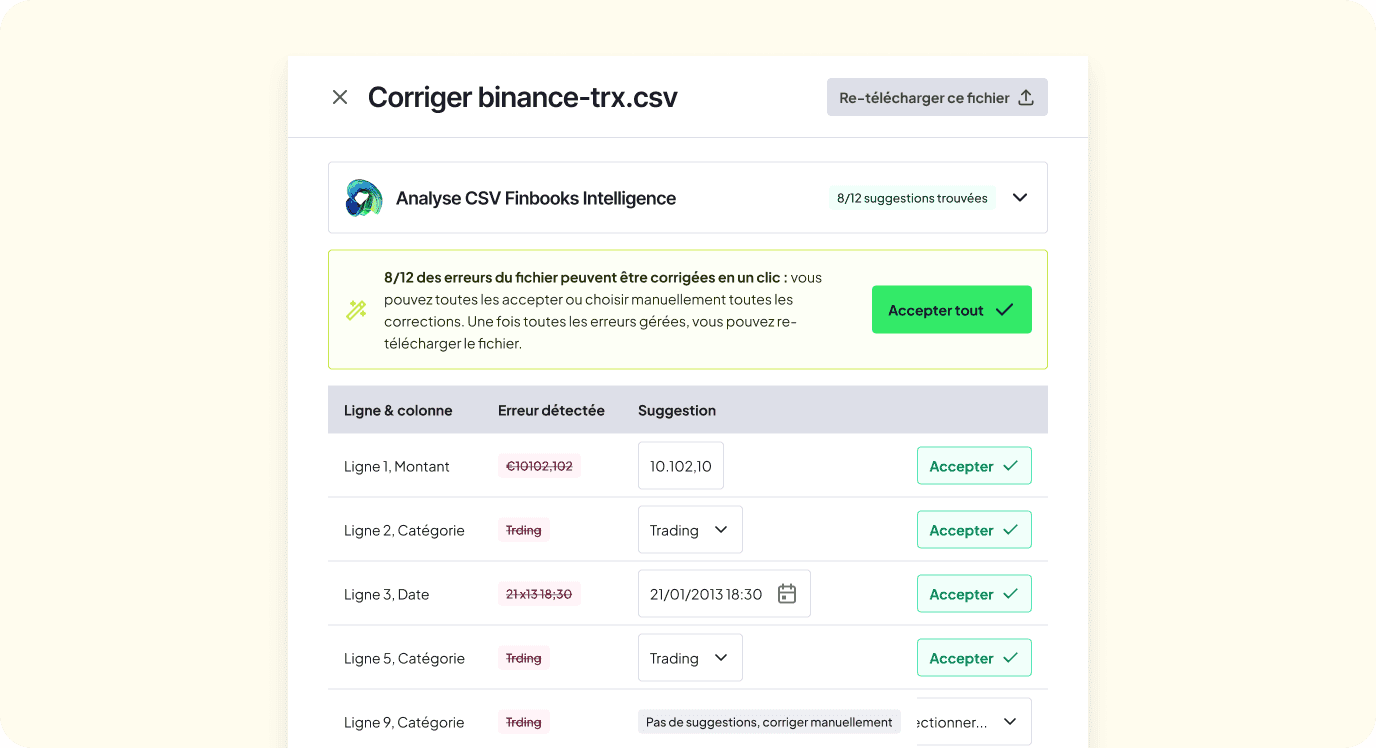
Task: Click the magic wand icon in banner
Action: [356, 310]
